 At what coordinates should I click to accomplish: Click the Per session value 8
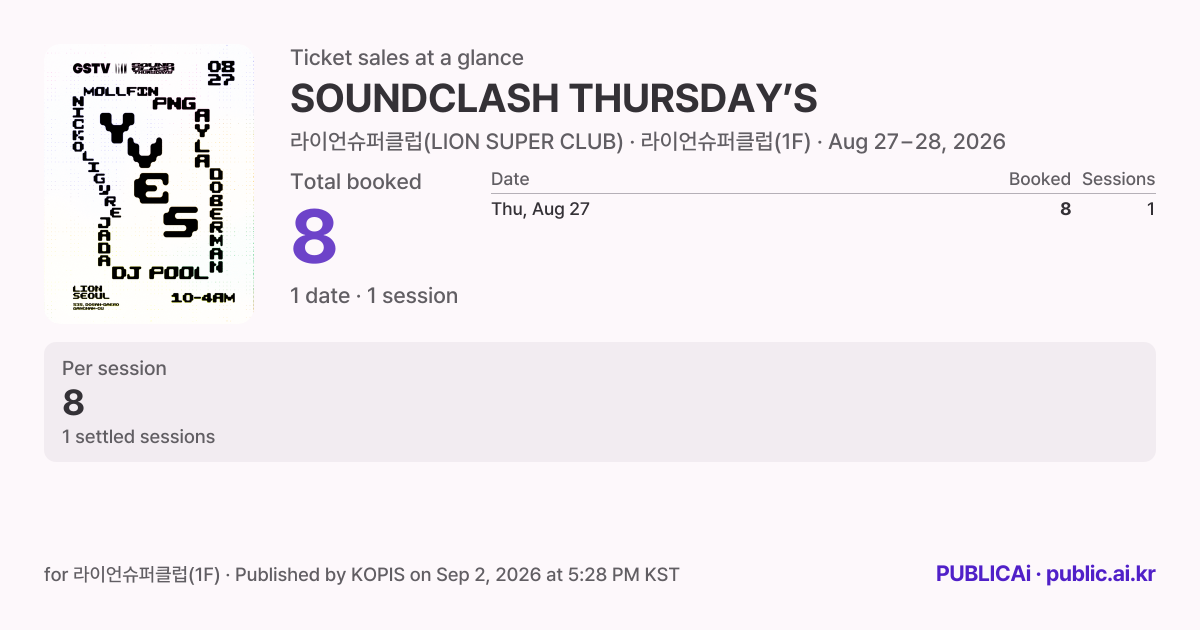73,403
